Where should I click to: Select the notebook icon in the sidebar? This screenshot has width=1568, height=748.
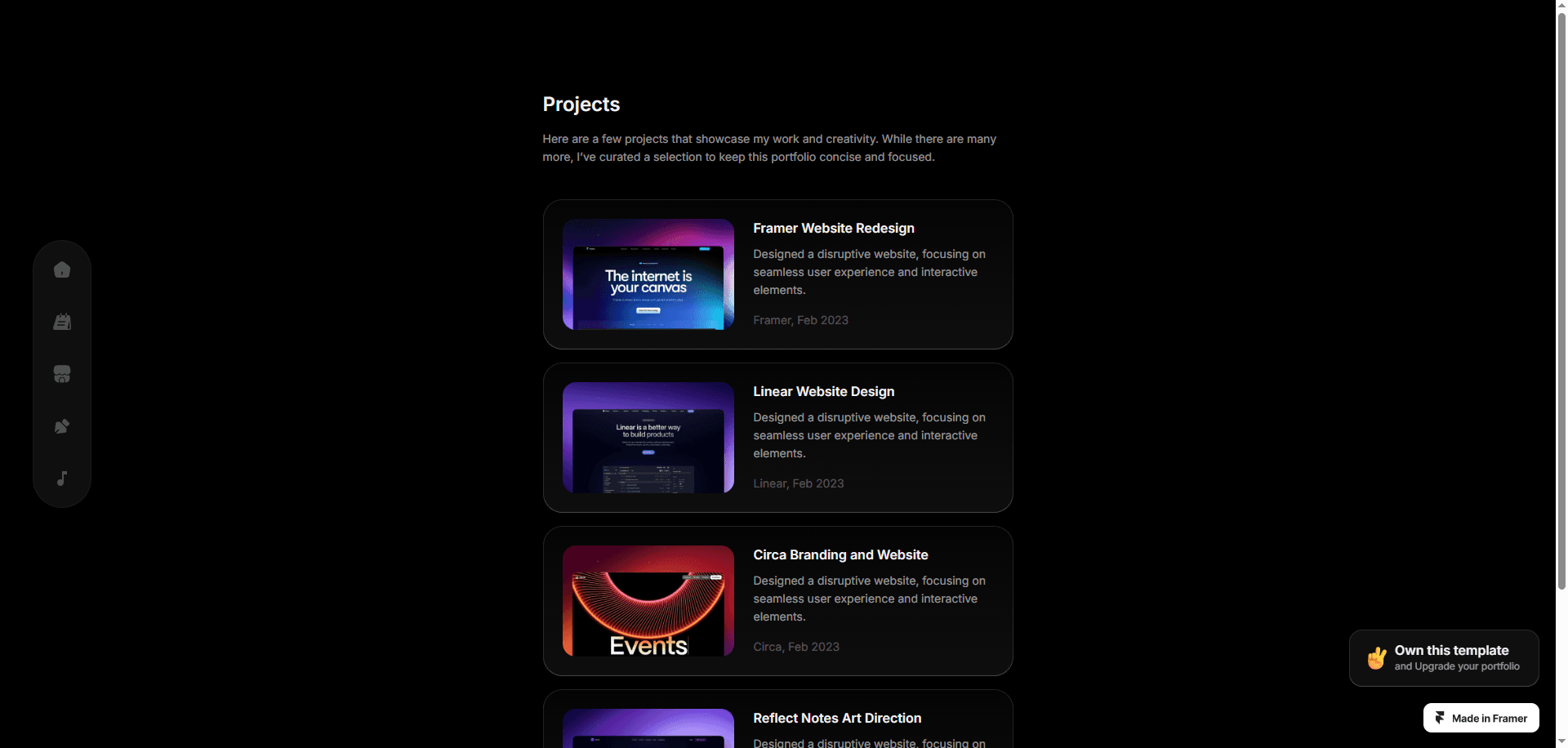[x=62, y=322]
